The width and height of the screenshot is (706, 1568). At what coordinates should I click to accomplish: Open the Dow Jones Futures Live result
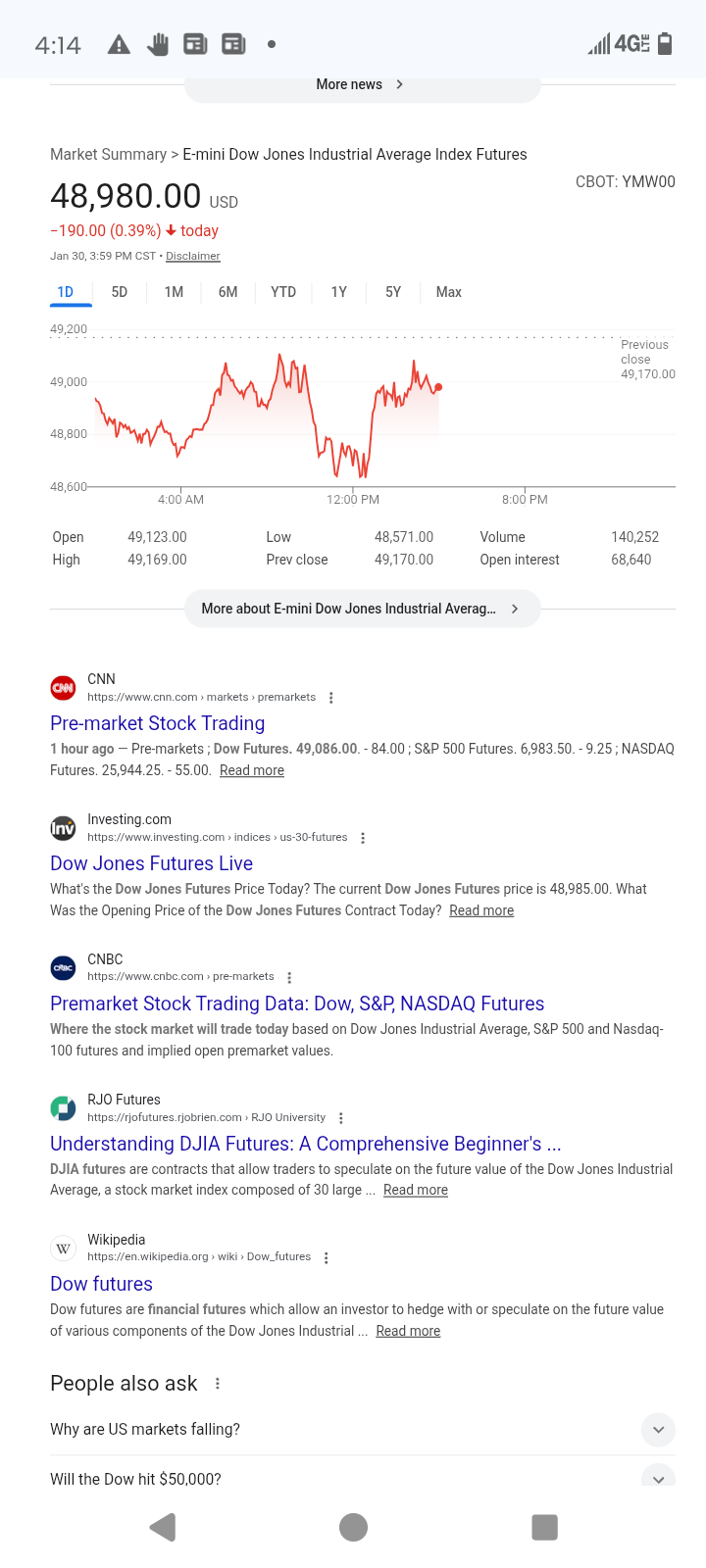(152, 863)
